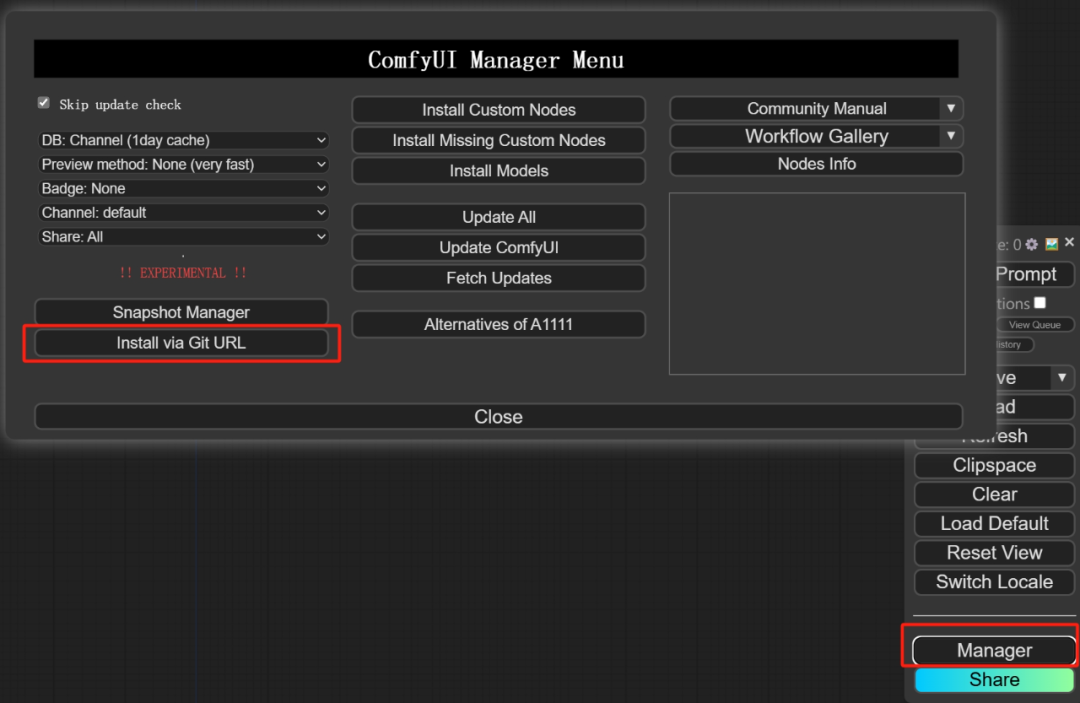Open Share: All dropdown

(x=183, y=236)
